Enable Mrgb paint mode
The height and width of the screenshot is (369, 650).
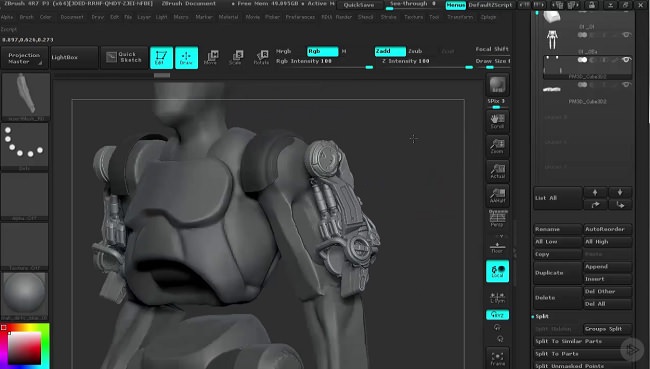pos(284,51)
